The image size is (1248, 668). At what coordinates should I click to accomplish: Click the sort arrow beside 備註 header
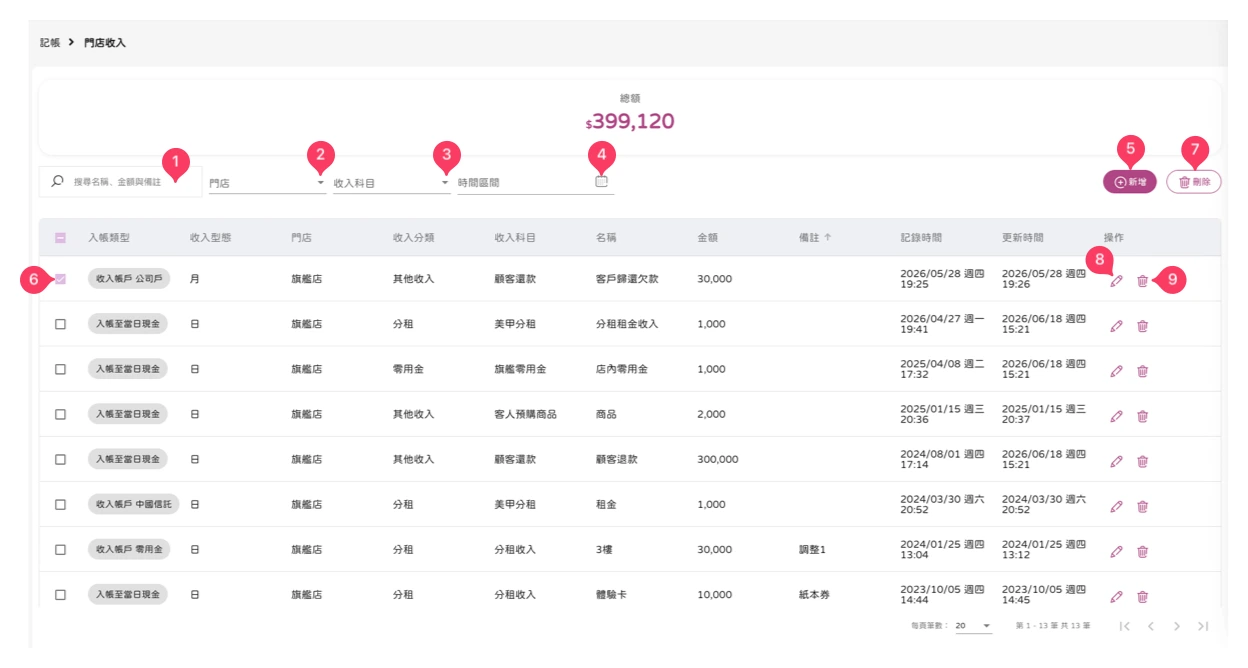827,238
